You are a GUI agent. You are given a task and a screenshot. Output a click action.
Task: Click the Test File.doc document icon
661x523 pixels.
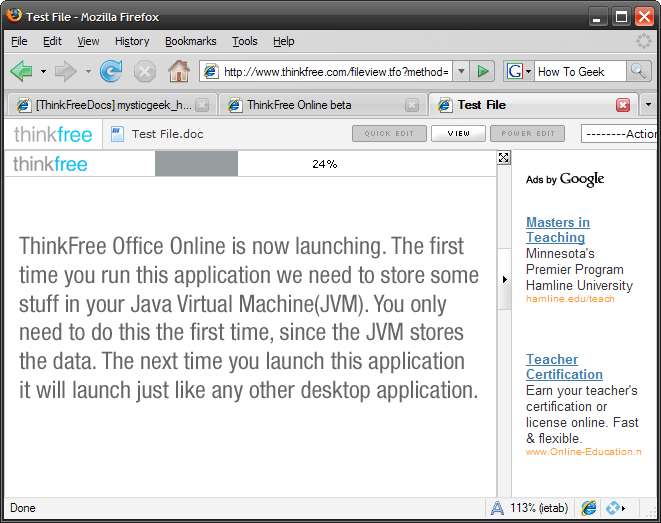pyautogui.click(x=117, y=134)
